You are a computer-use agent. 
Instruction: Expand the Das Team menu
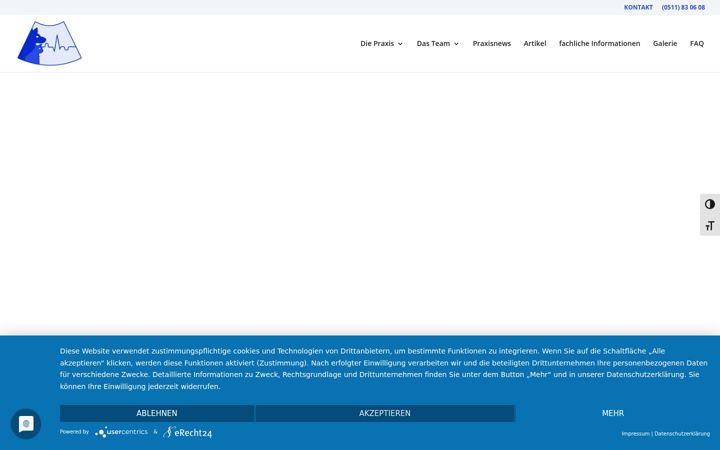(438, 44)
